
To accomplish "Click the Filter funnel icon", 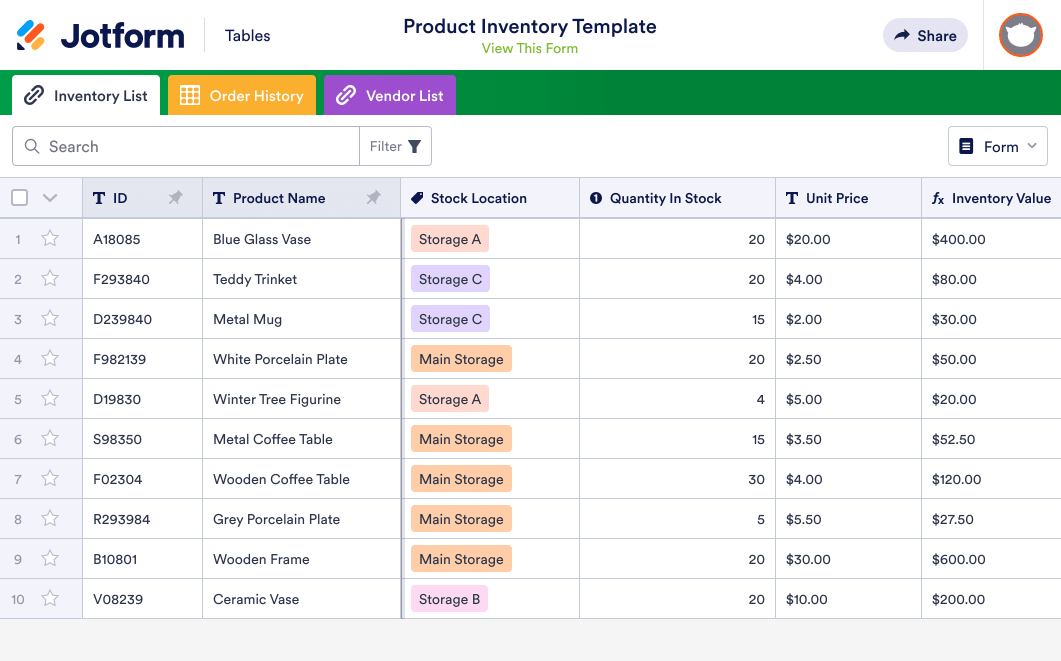I will coord(414,147).
